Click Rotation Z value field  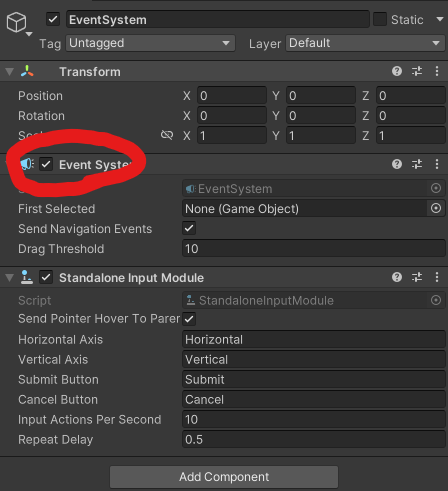411,116
